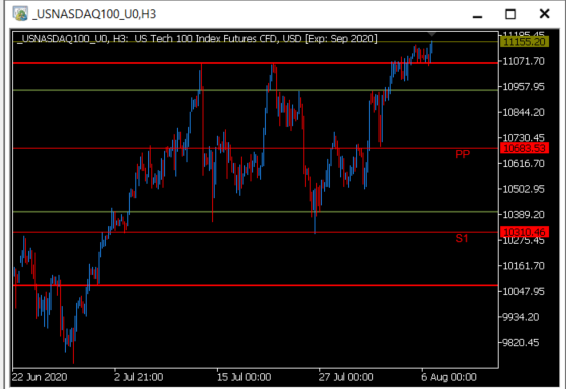
Task: Click the 10047.95 price scale value
Action: [523, 292]
